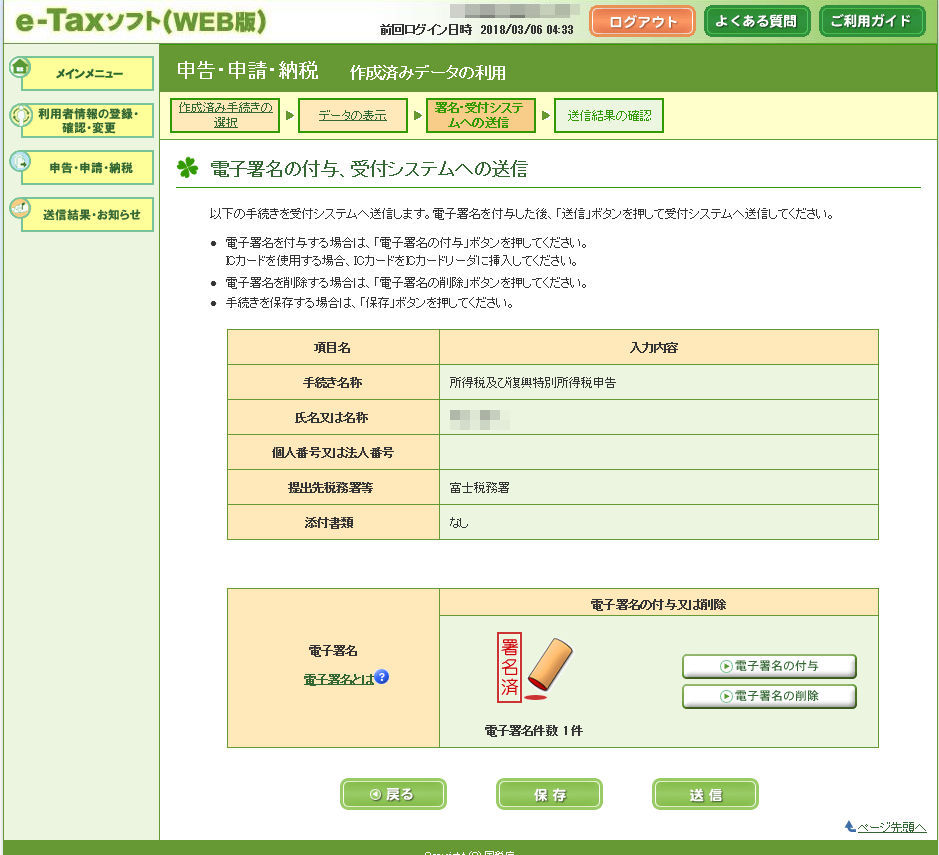Click the 署名済 stamp image
Image resolution: width=939 pixels, height=855 pixels.
535,667
